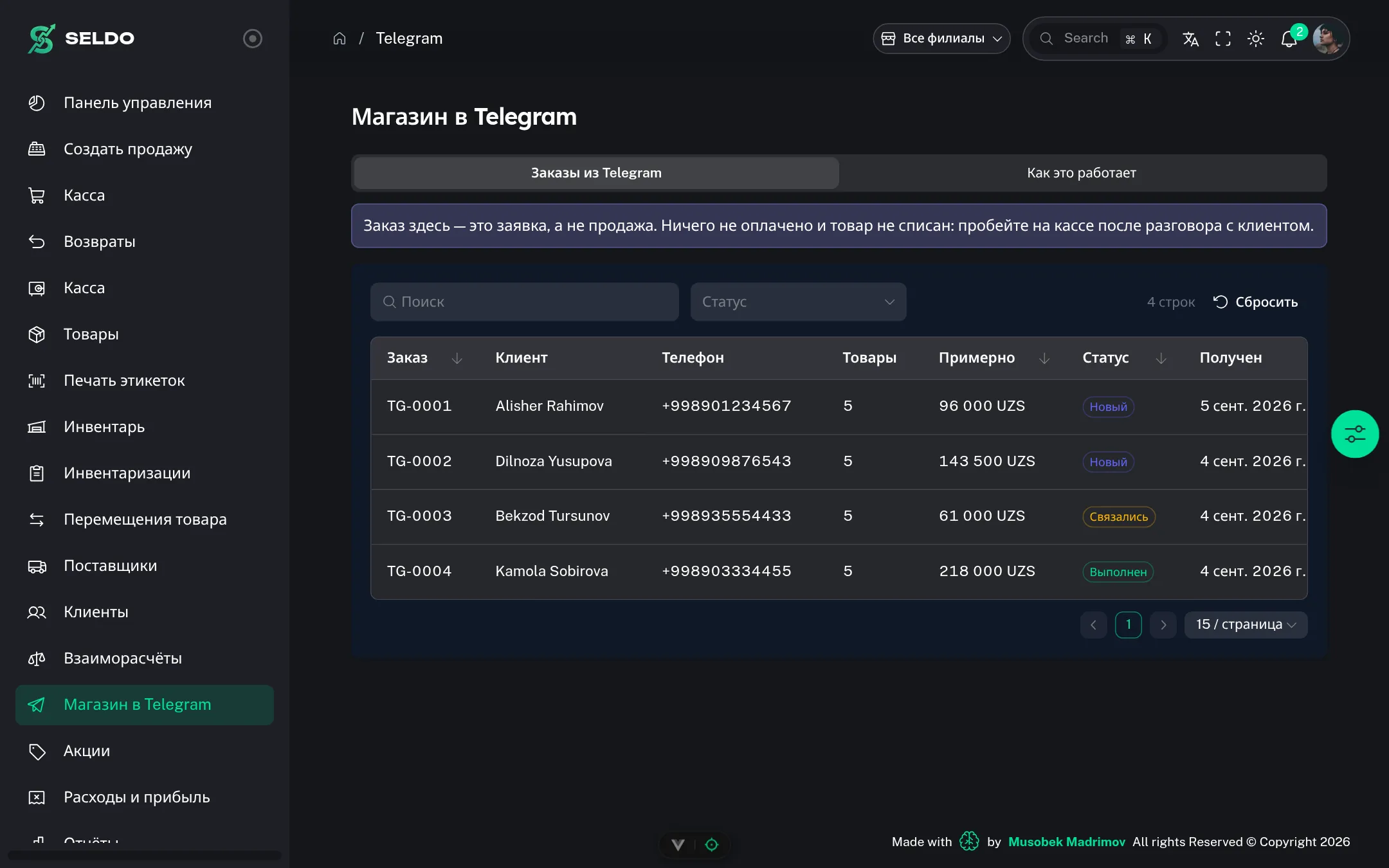Viewport: 1389px width, 868px height.
Task: Open the green settings sliders button
Action: (1355, 434)
